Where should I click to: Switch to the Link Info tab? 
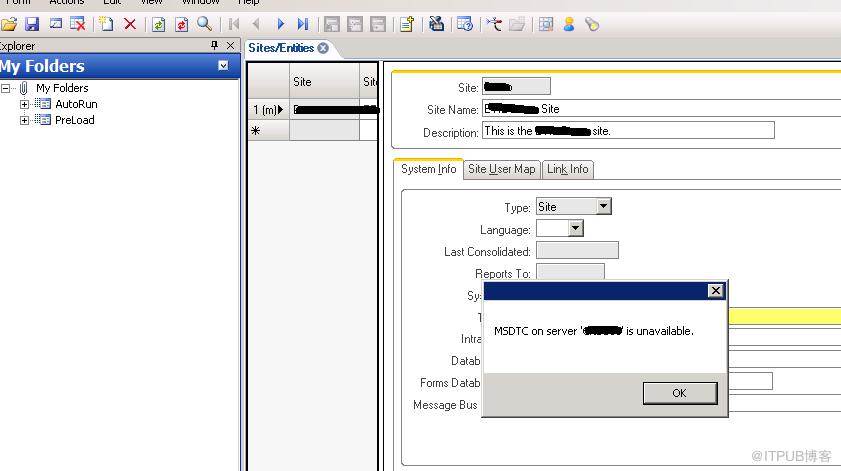(x=567, y=170)
